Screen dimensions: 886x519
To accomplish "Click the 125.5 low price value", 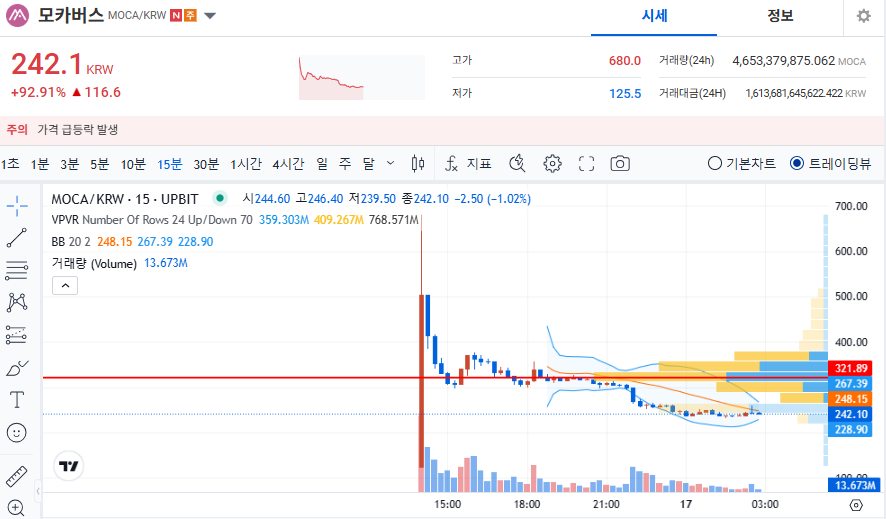I will [x=625, y=94].
